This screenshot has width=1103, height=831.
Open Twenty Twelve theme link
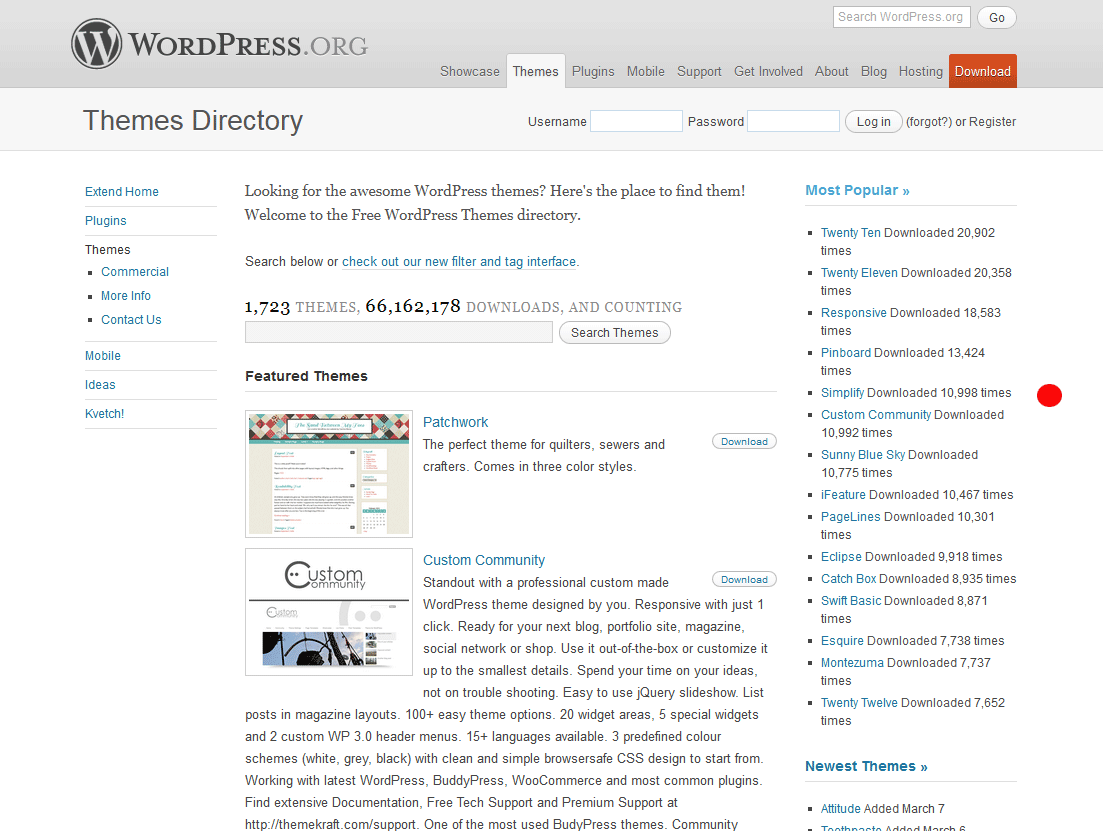pos(859,702)
